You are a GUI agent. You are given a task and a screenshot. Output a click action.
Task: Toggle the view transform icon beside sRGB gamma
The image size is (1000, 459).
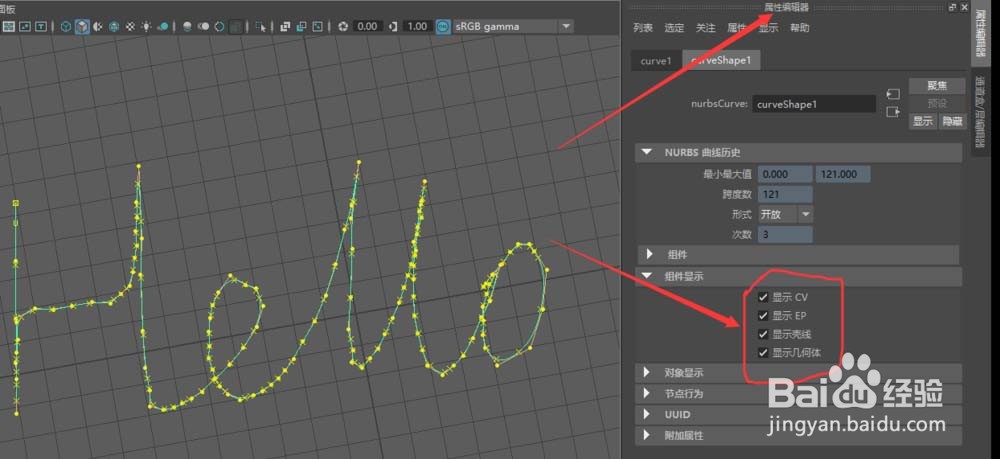coord(443,27)
